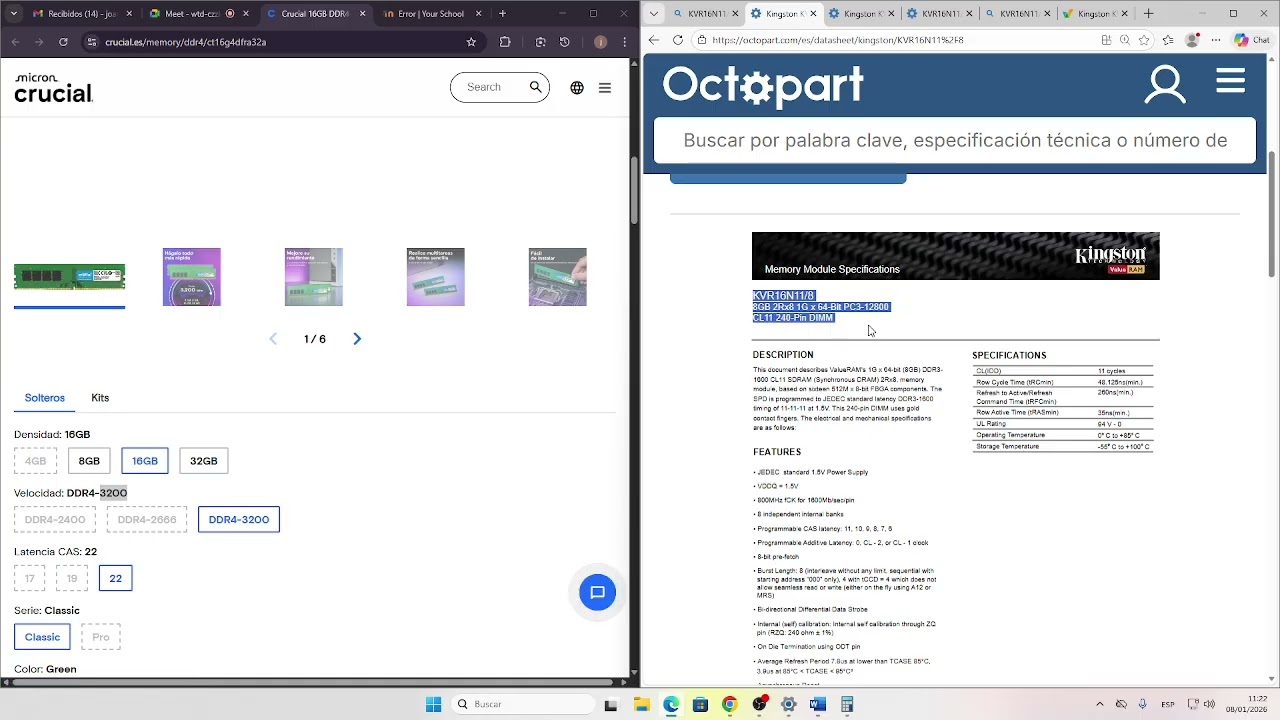Open Windows Start menu
The width and height of the screenshot is (1280, 720).
(x=433, y=704)
